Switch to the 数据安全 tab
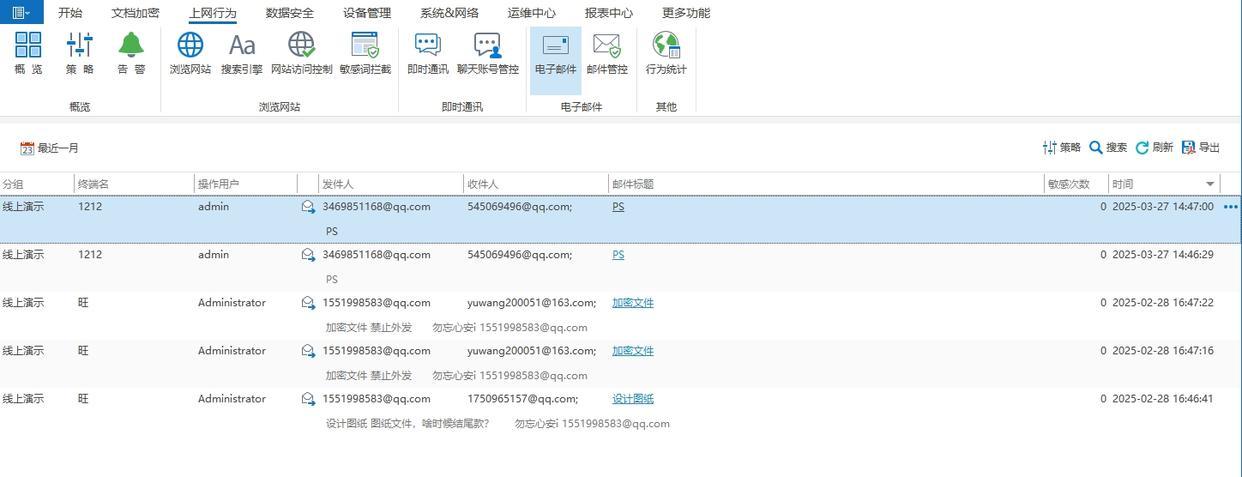This screenshot has height=477, width=1242. pos(290,13)
